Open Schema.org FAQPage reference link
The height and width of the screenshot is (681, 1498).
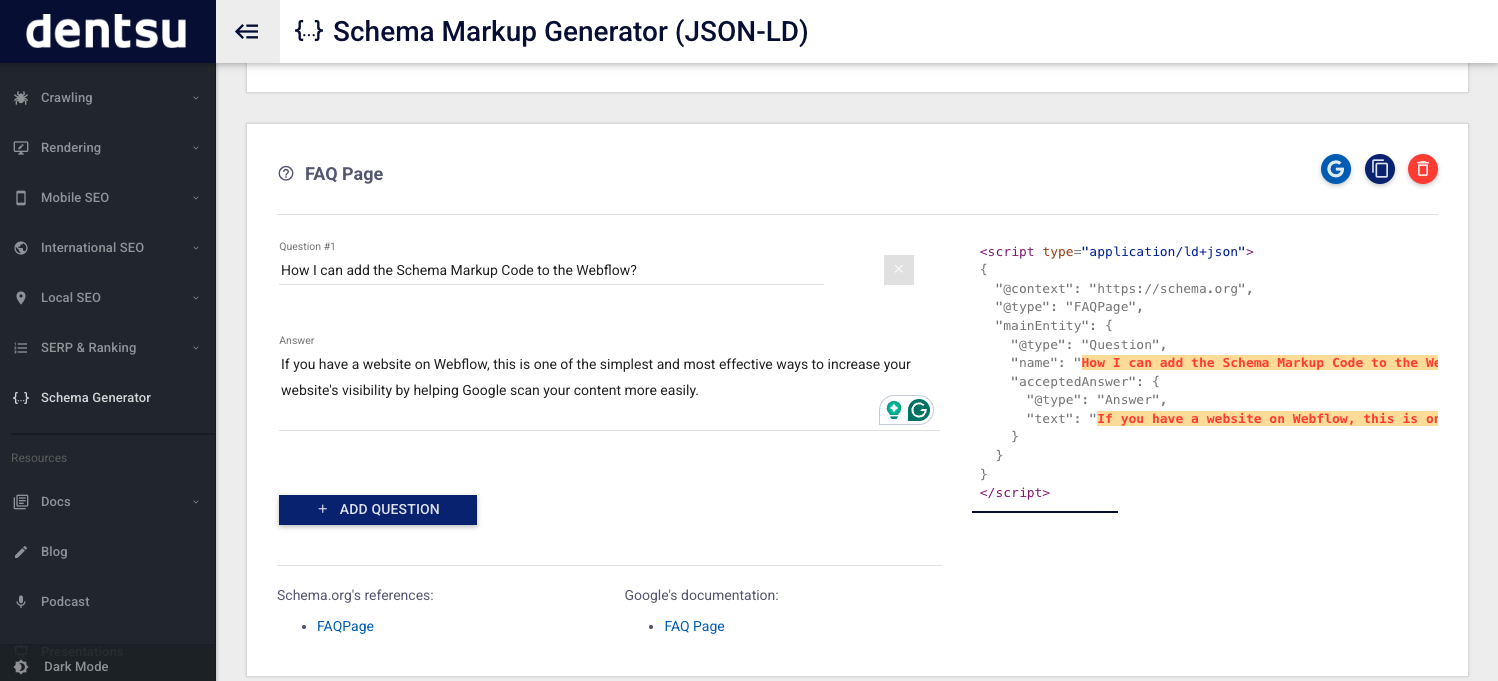click(x=345, y=626)
